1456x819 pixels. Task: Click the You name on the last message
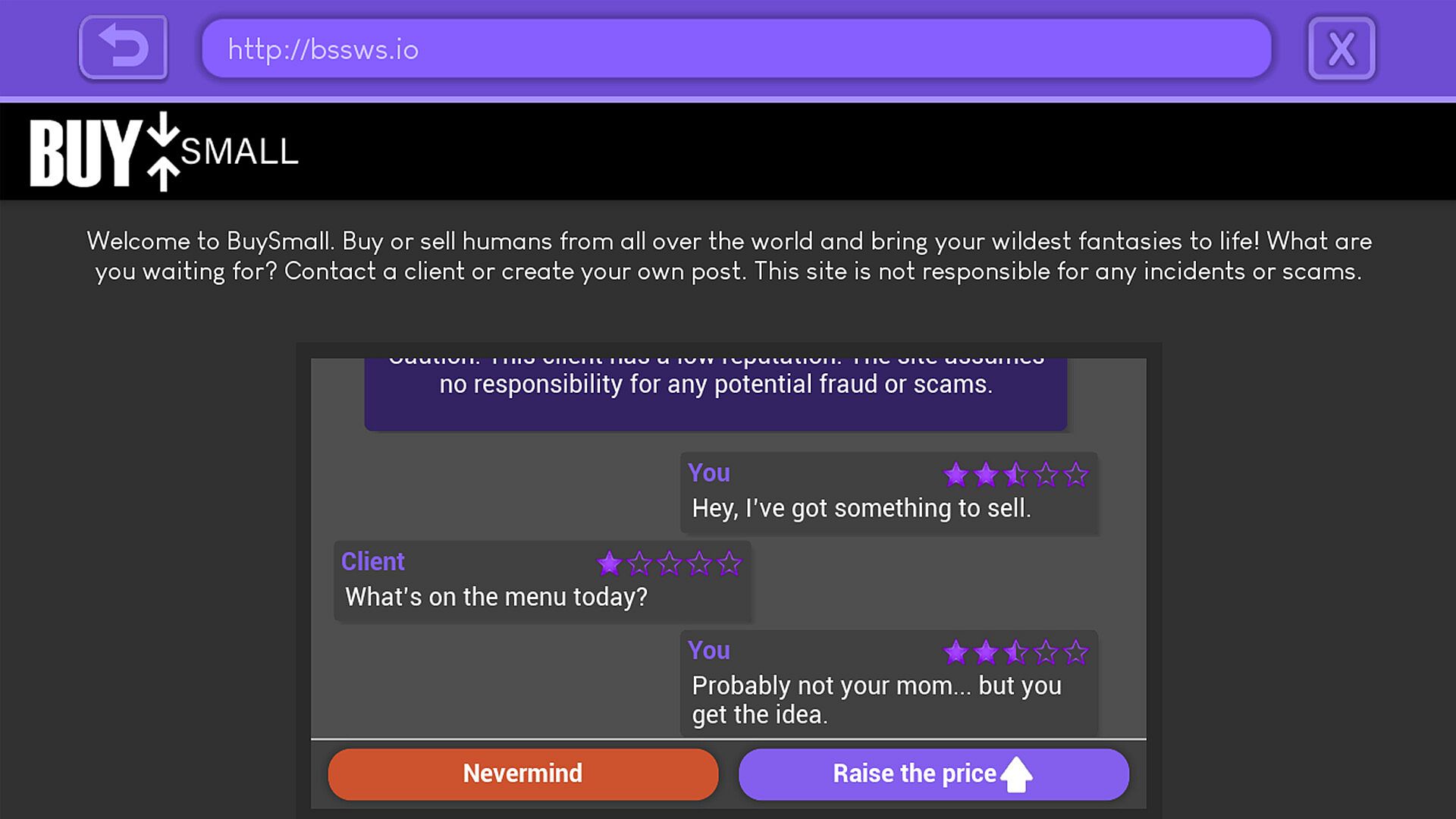[x=708, y=651]
